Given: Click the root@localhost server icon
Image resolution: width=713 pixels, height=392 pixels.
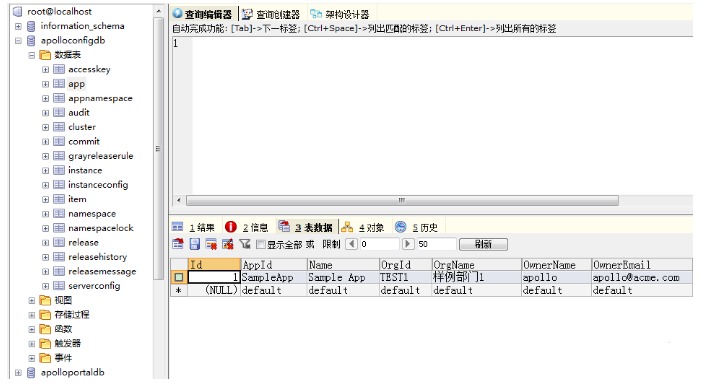Looking at the screenshot, I should 18,12.
